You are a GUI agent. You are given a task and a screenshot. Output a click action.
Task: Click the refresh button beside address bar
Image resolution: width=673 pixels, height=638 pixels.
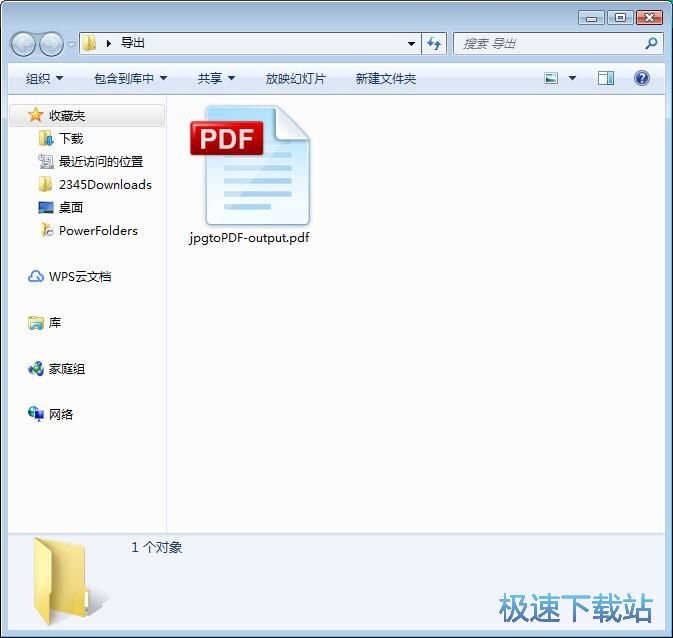(x=434, y=43)
